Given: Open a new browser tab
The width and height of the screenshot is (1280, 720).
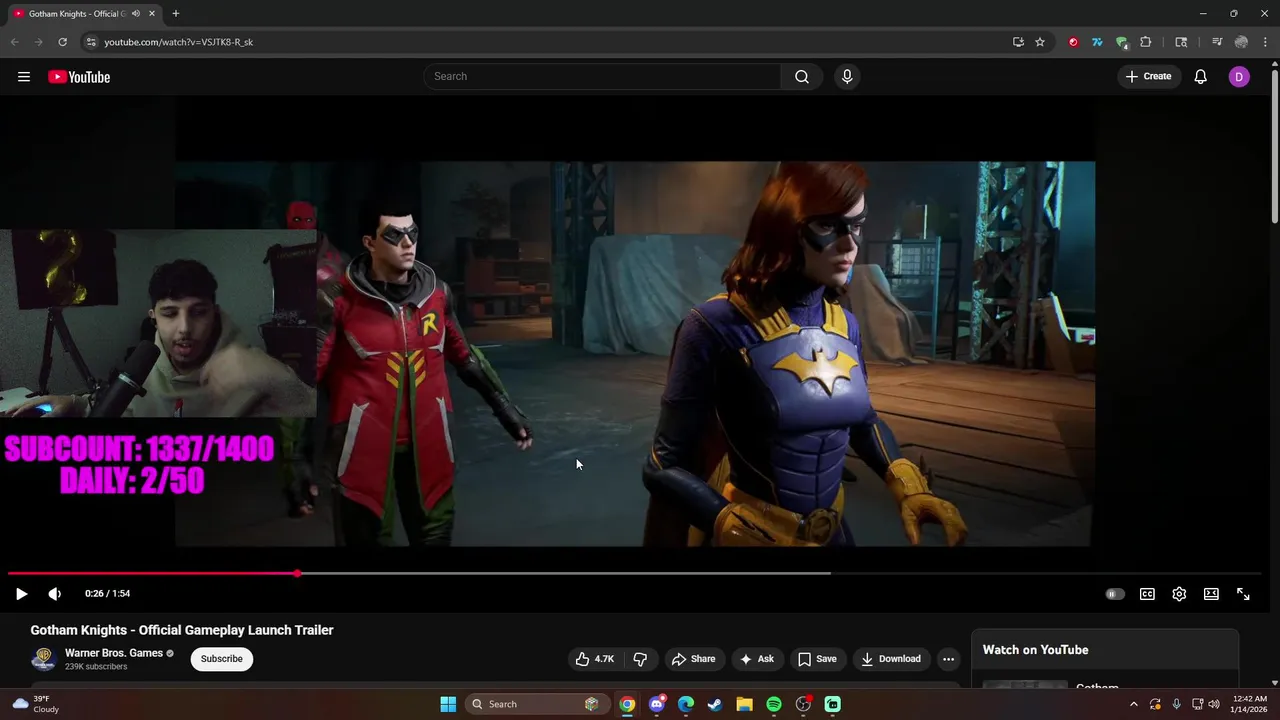Looking at the screenshot, I should click(176, 14).
